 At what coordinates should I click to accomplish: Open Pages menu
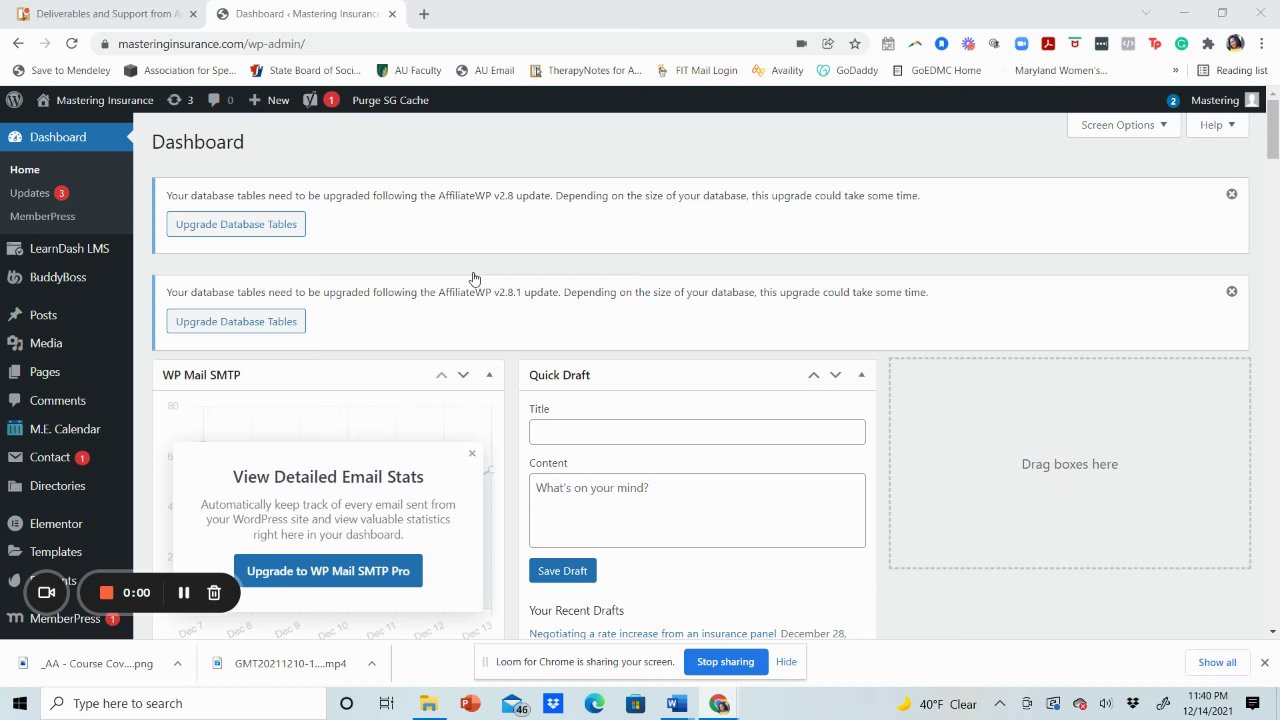(x=66, y=371)
